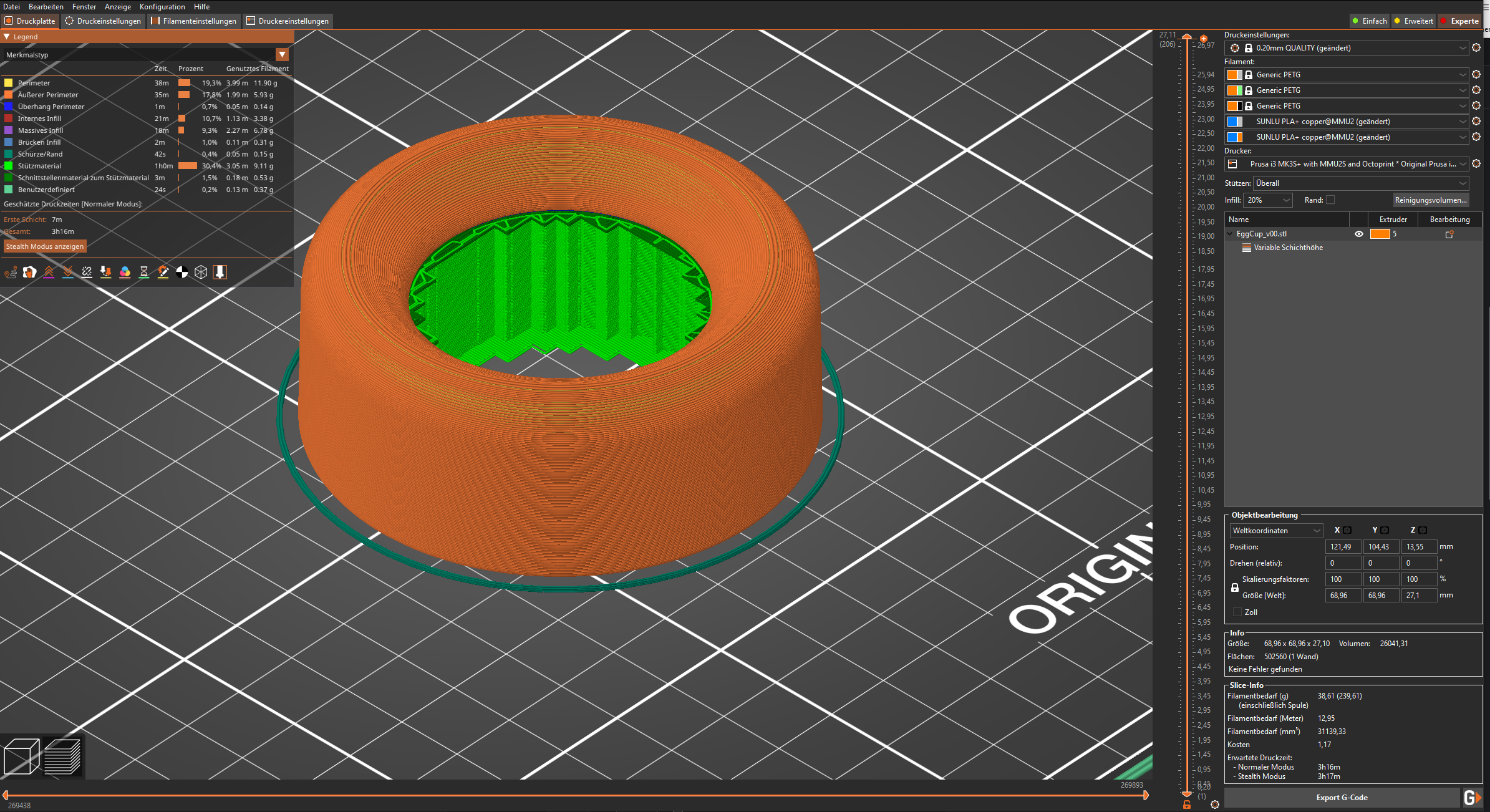Viewport: 1490px width, 812px height.
Task: Toggle print pauses hourglass icon
Action: 144,272
